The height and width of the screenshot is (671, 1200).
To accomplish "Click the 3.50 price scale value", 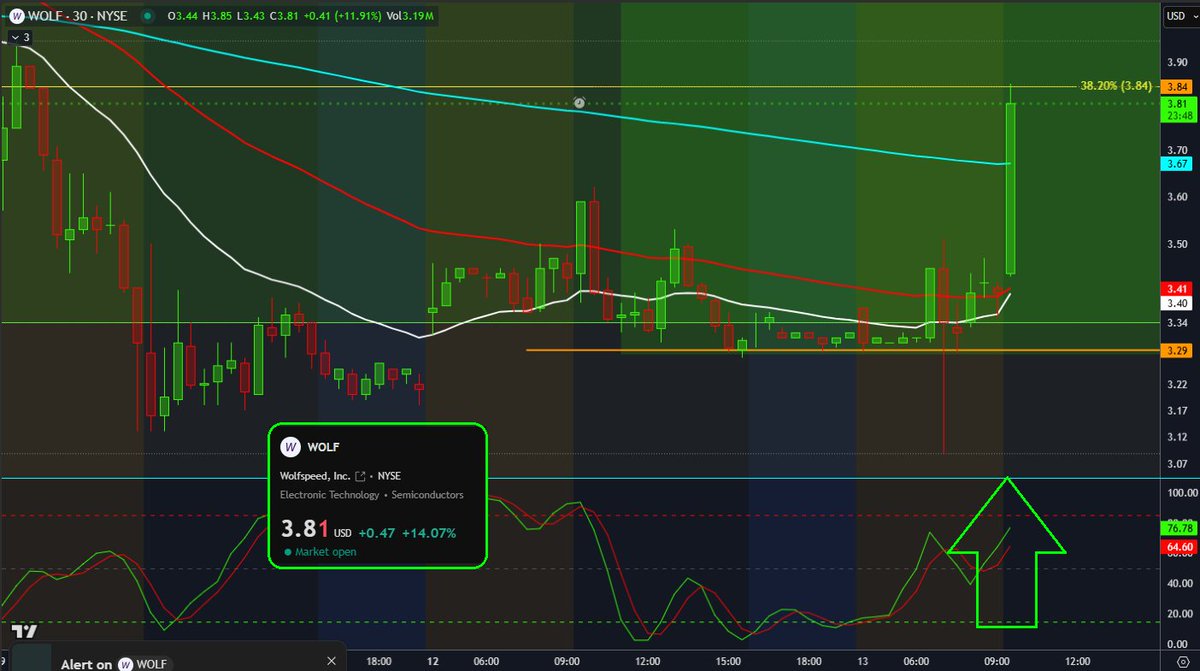I will (1175, 244).
